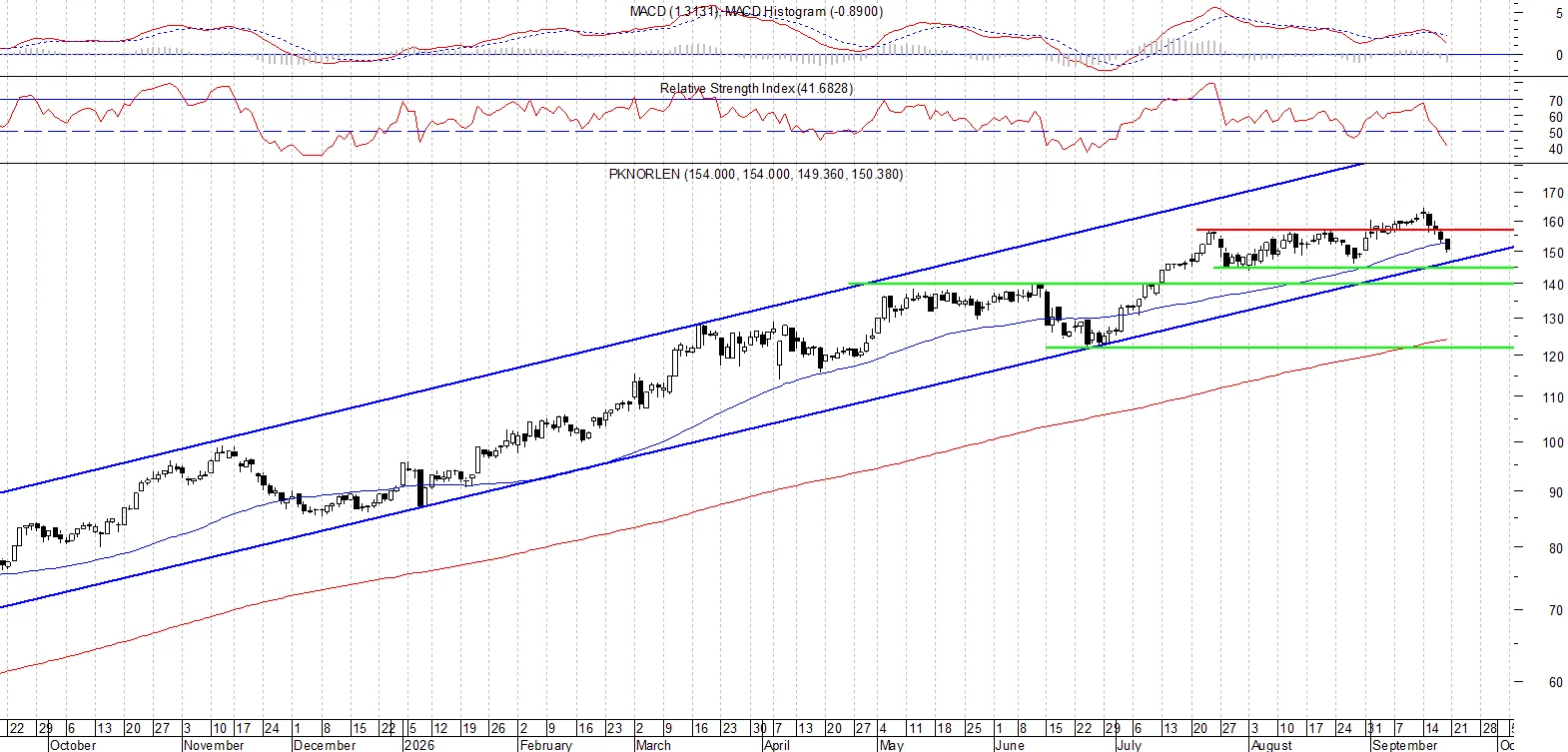This screenshot has width=1568, height=752.
Task: Select the June month label
Action: click(1010, 745)
